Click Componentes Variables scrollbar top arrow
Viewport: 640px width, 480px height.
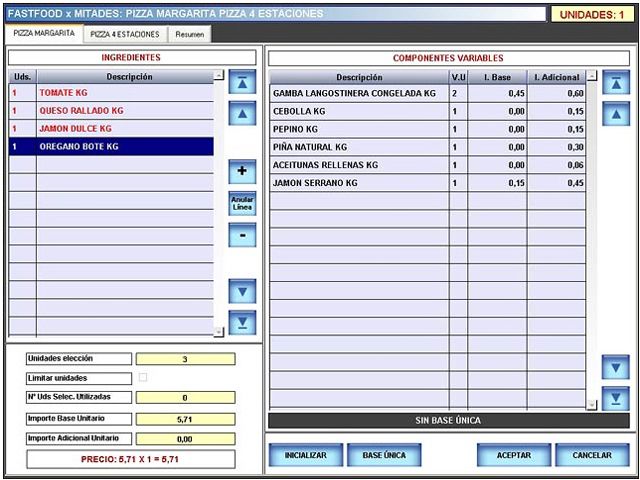[x=591, y=76]
